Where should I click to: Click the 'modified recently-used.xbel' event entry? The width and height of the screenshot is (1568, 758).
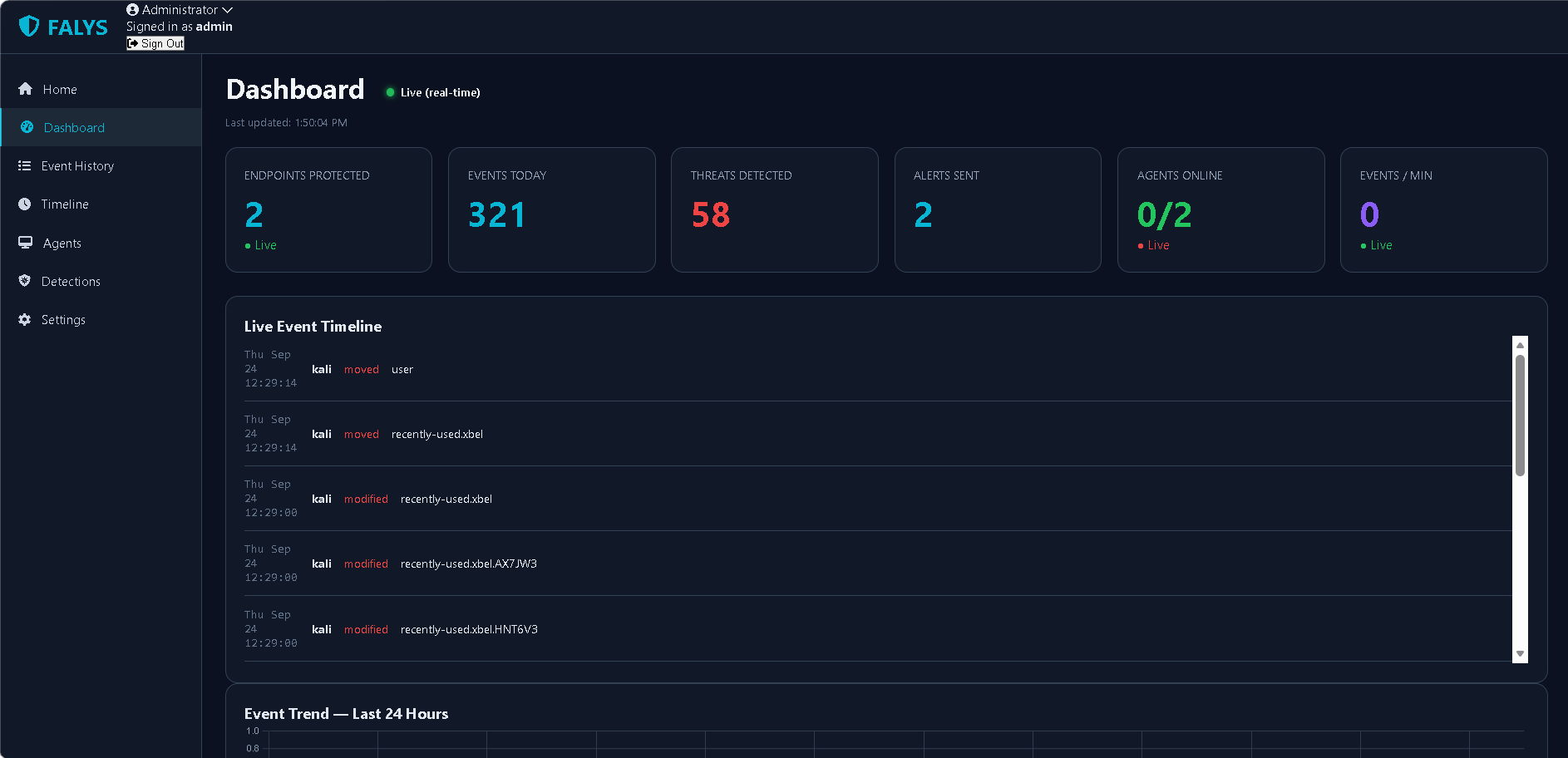(x=878, y=499)
